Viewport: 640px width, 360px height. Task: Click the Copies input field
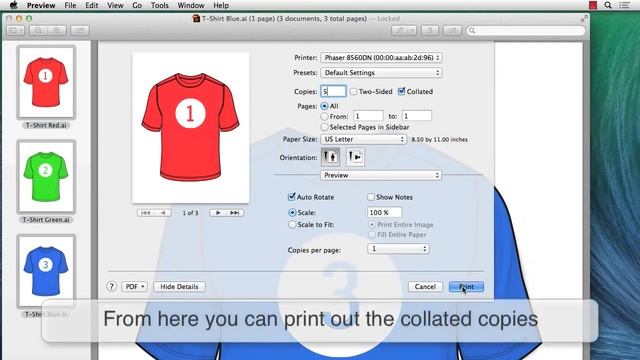tap(333, 91)
